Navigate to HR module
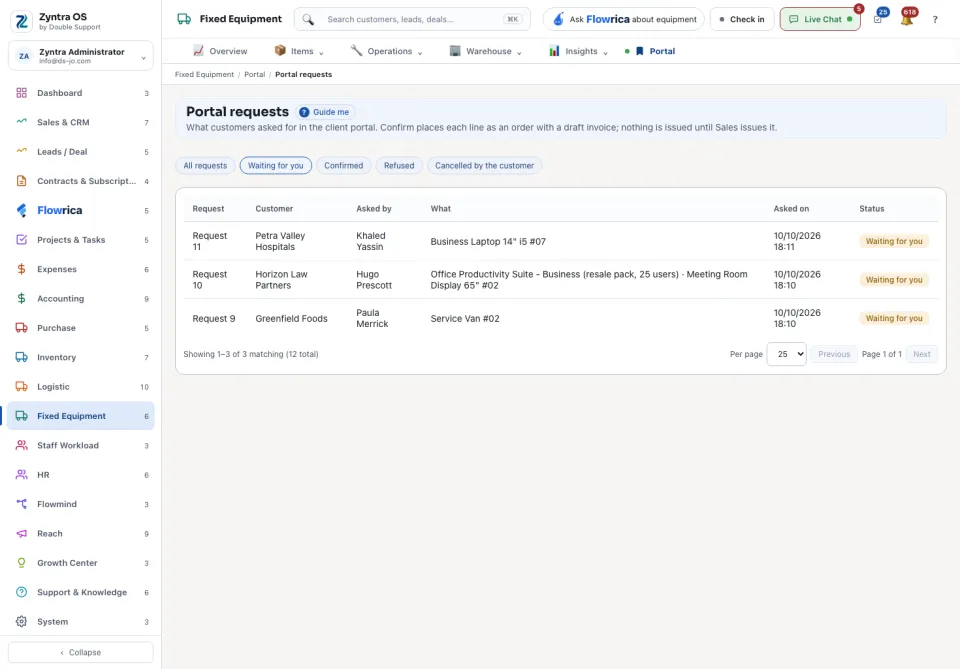Screen dimensions: 960x669 [x=81, y=475]
